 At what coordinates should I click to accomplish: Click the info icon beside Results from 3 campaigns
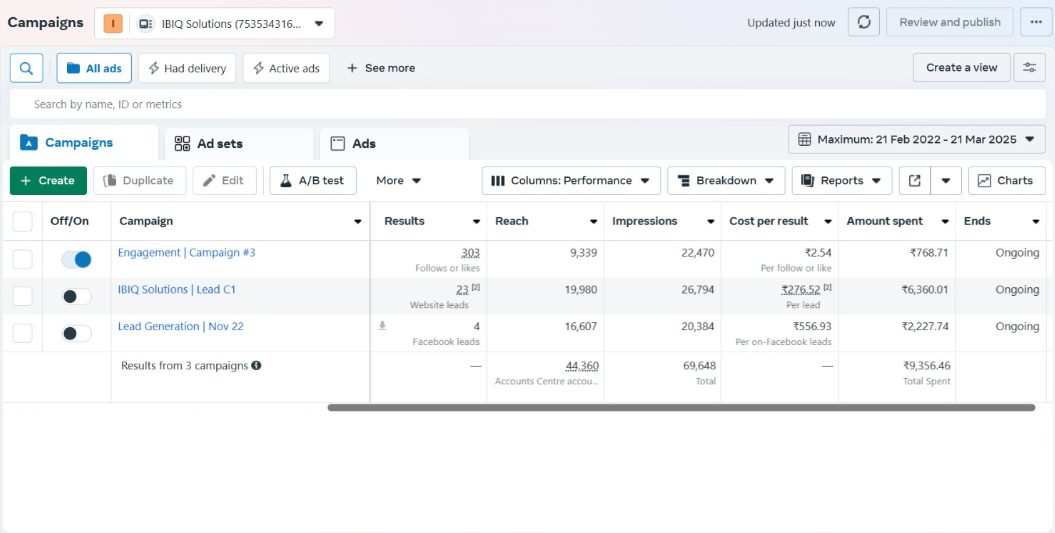coord(257,366)
